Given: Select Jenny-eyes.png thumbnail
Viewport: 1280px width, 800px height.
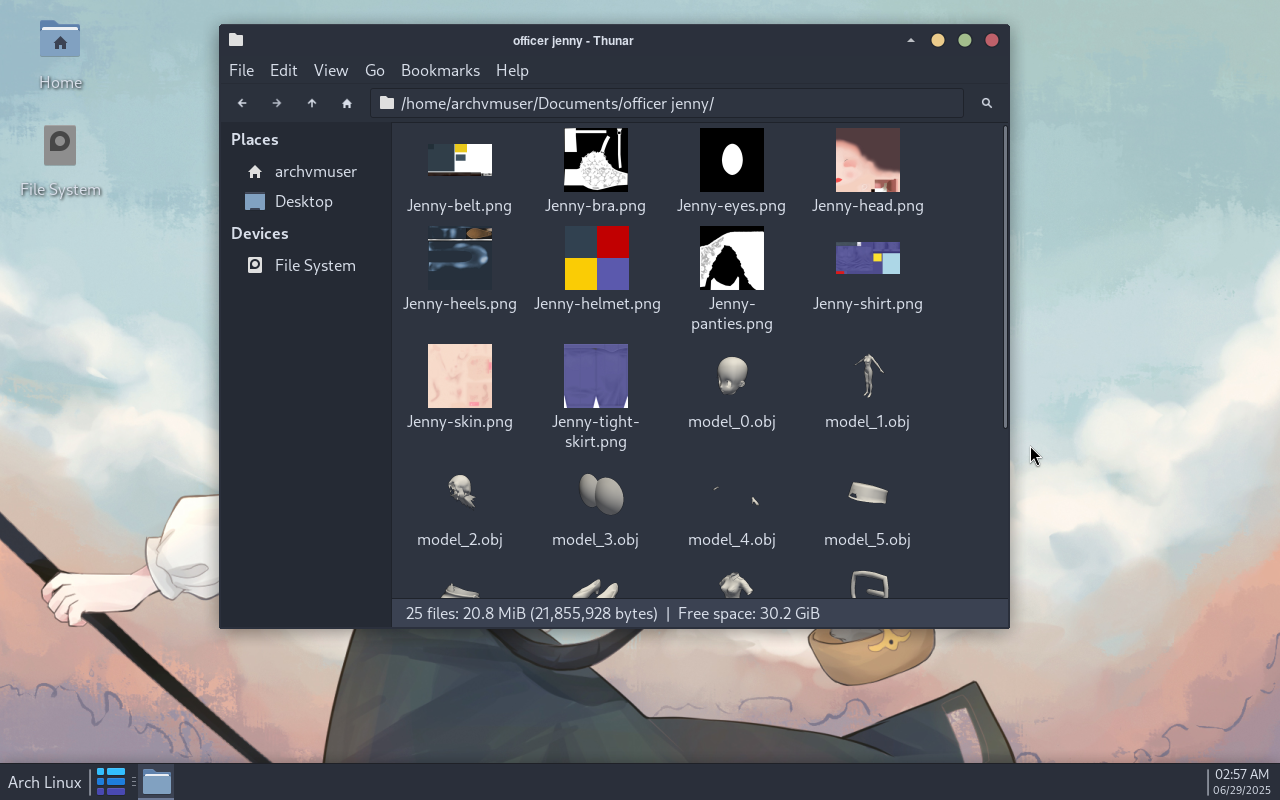Looking at the screenshot, I should [x=732, y=160].
